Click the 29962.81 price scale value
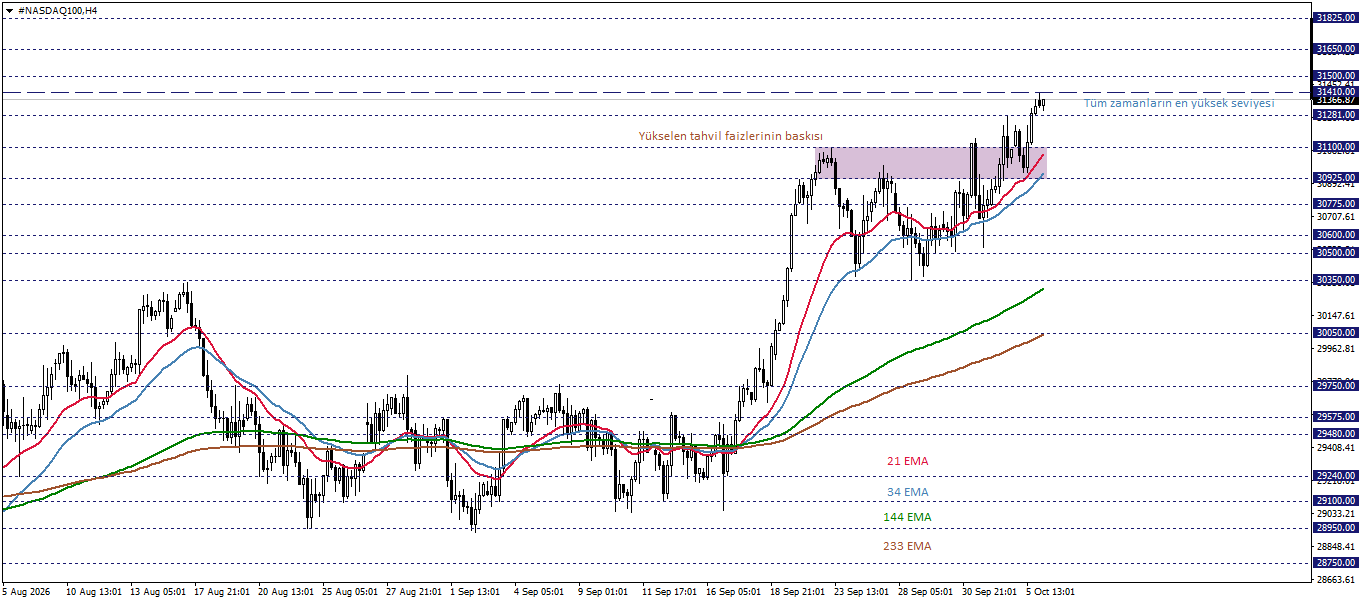1362x603 pixels. point(1335,349)
